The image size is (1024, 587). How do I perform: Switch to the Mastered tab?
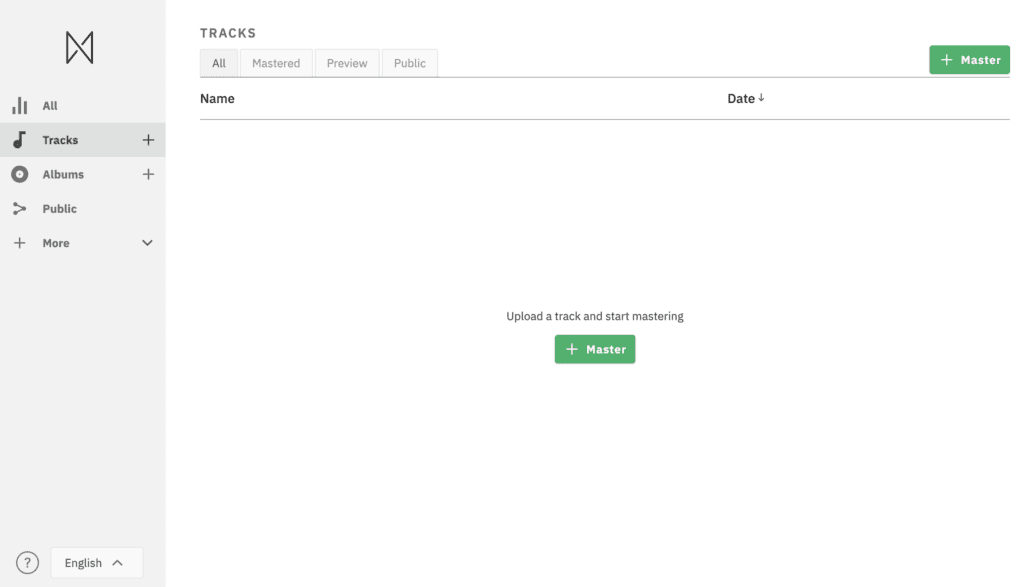pyautogui.click(x=276, y=63)
